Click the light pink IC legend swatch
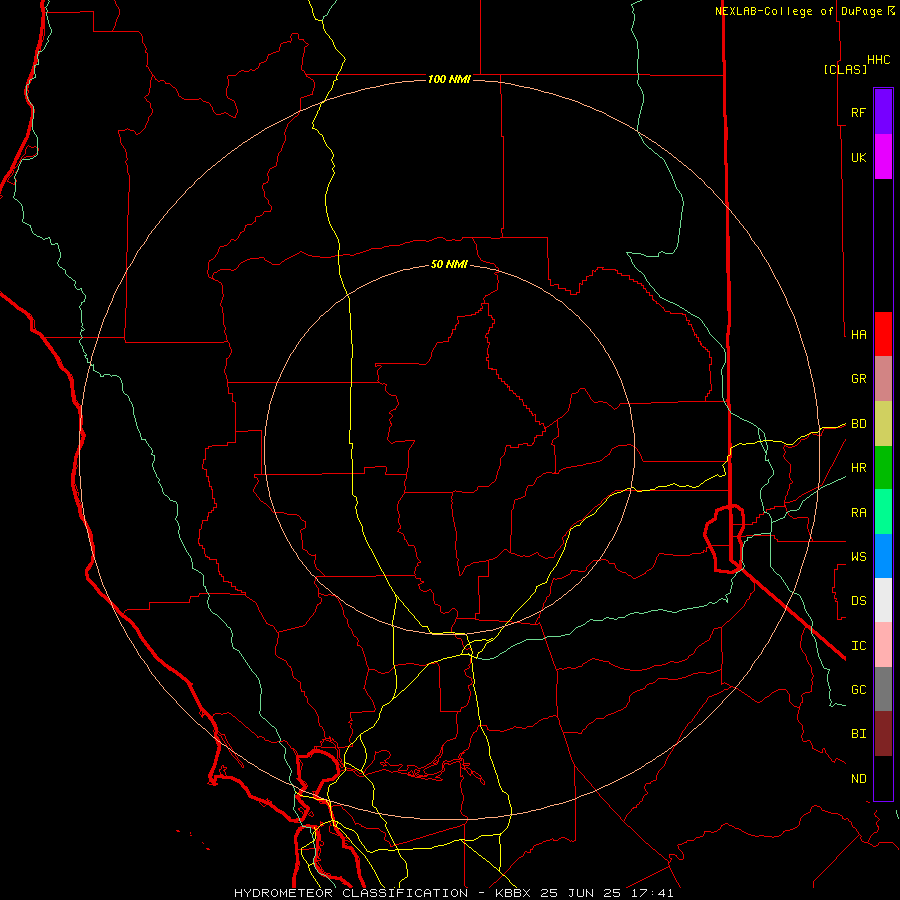 [x=883, y=645]
